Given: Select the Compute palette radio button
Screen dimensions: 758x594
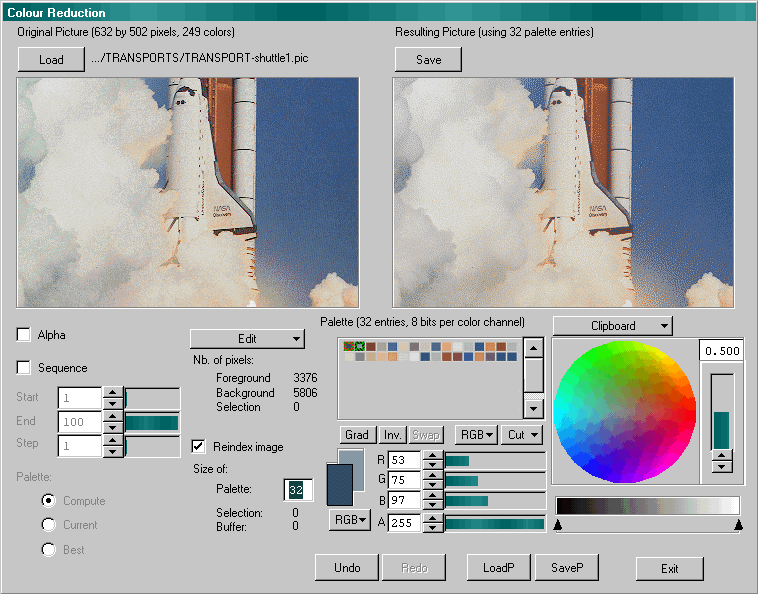Looking at the screenshot, I should tap(48, 500).
